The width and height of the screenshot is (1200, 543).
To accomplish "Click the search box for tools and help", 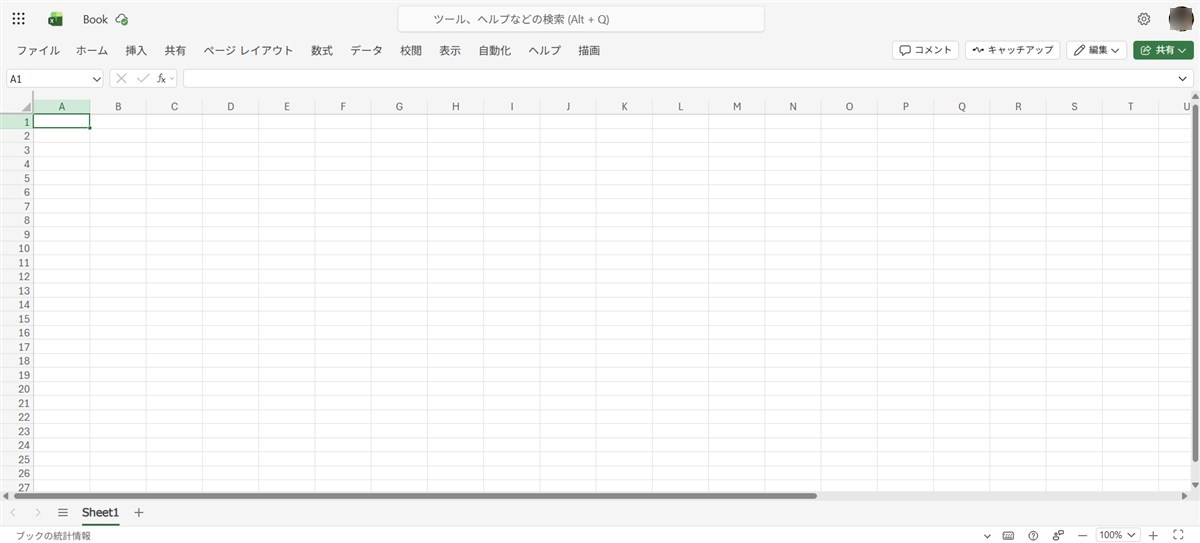I will click(581, 19).
